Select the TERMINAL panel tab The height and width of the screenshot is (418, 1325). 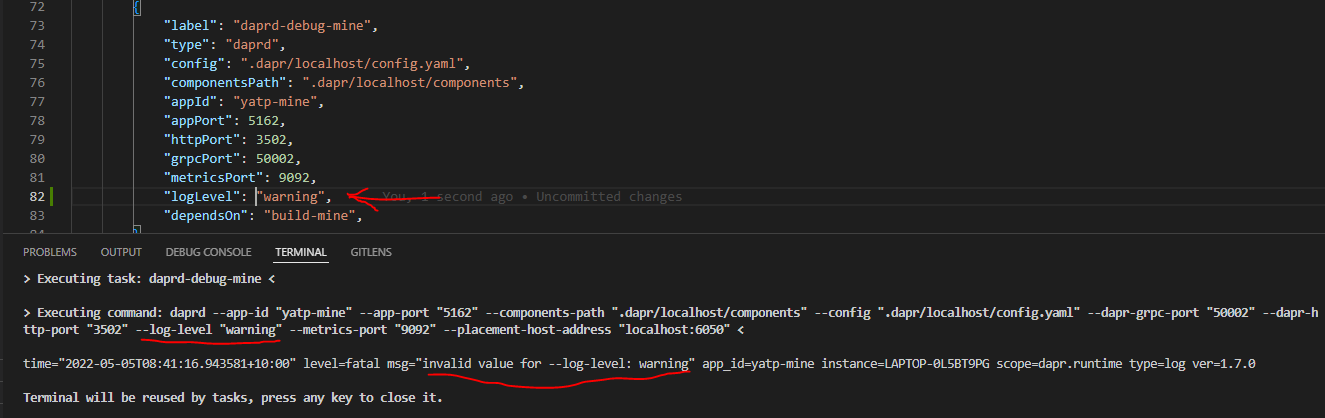point(301,252)
